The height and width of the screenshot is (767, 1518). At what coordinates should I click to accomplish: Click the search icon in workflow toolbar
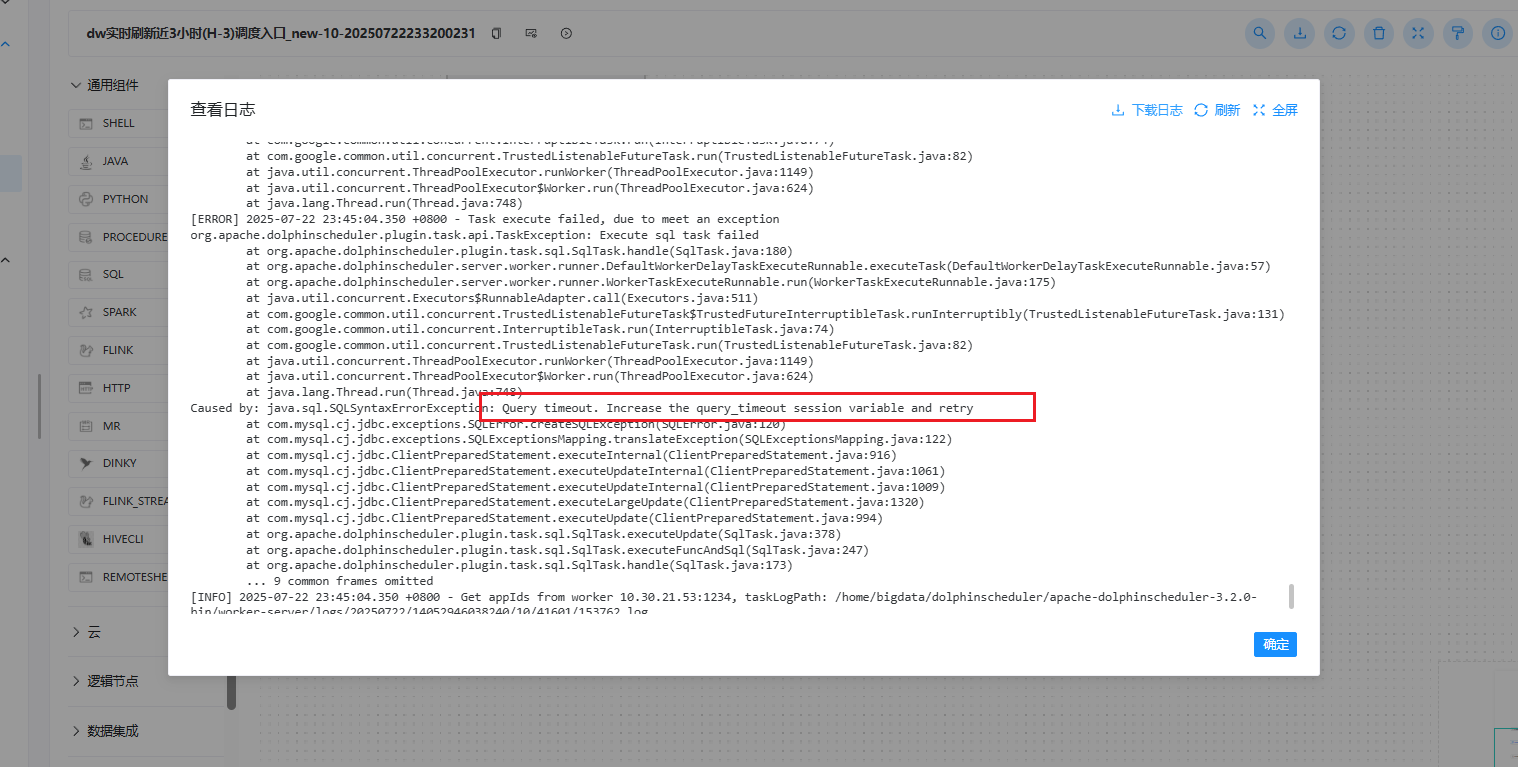(x=1260, y=33)
